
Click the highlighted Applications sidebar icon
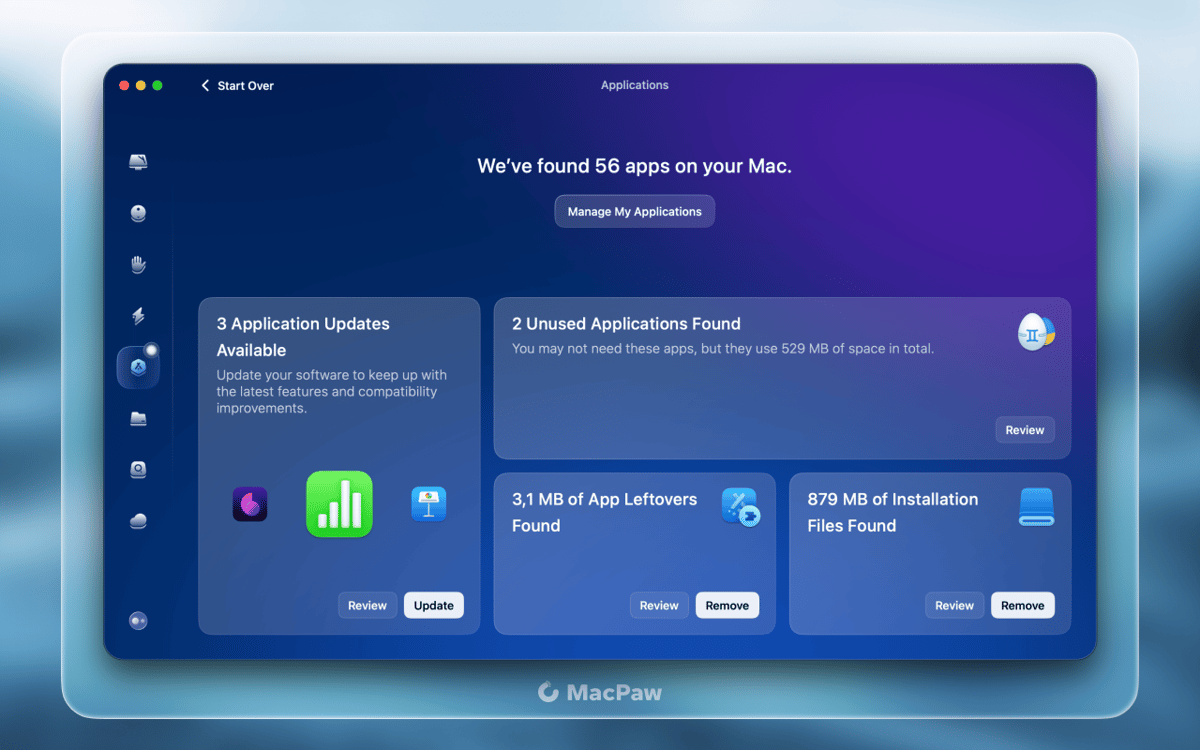tap(138, 367)
